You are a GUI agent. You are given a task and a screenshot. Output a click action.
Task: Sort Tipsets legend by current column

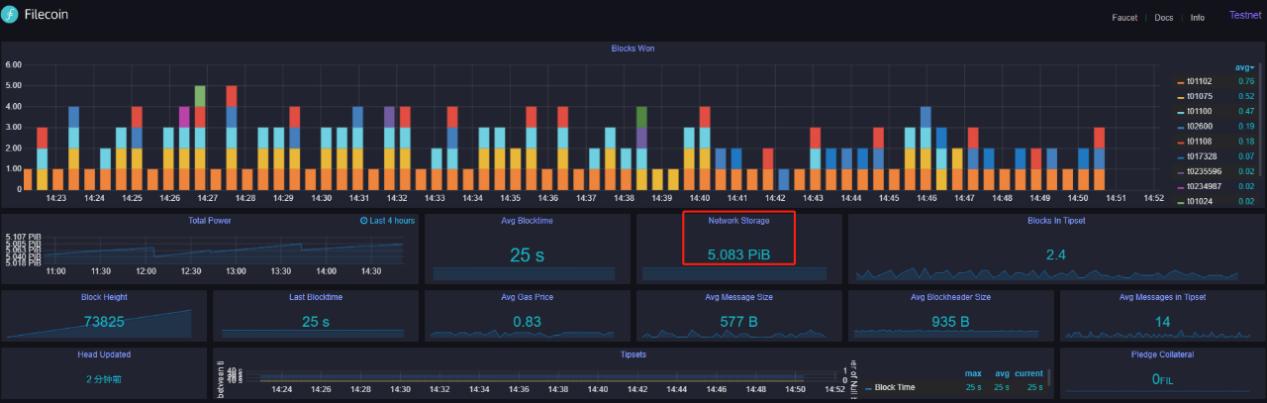point(1029,373)
